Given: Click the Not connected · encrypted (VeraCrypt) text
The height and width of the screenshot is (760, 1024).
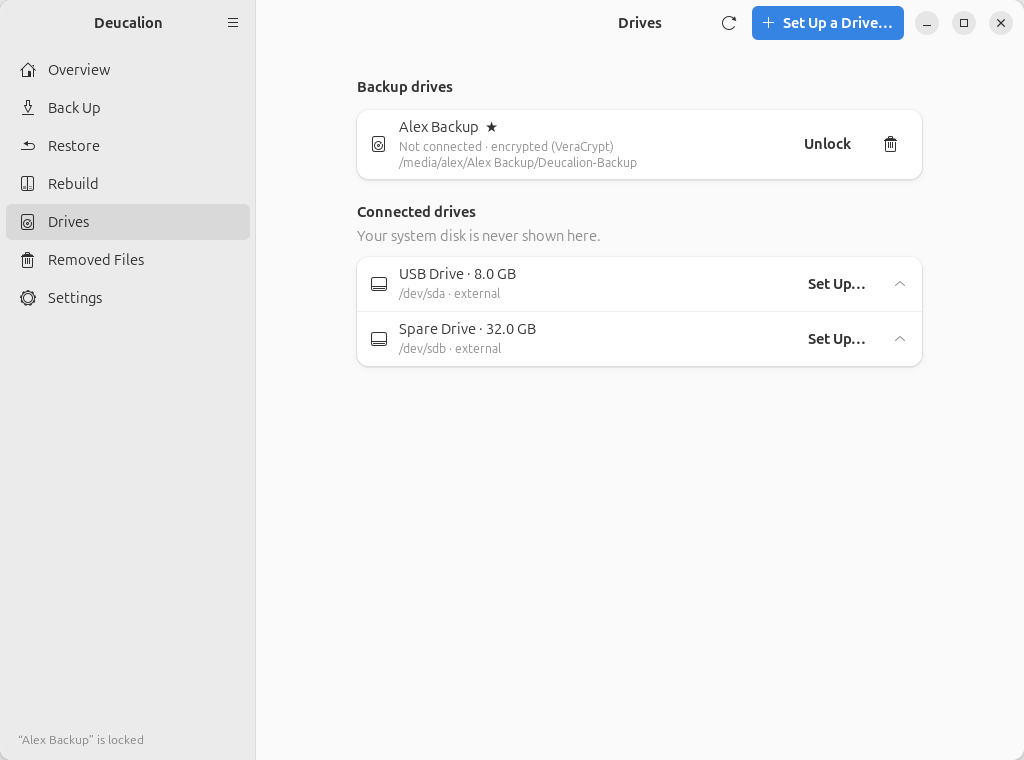Looking at the screenshot, I should point(506,146).
